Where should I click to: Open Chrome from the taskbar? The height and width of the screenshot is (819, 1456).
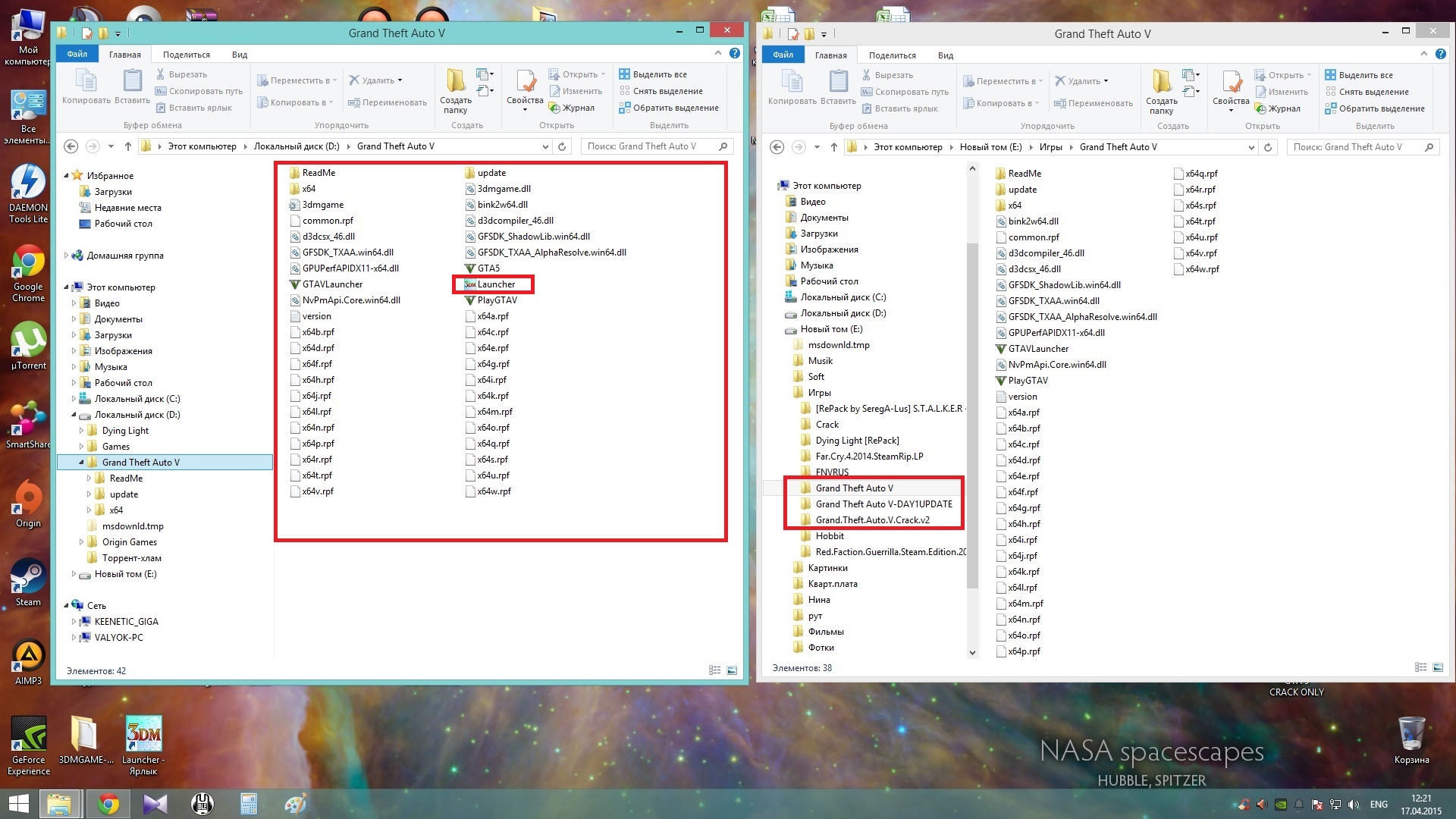[x=108, y=804]
